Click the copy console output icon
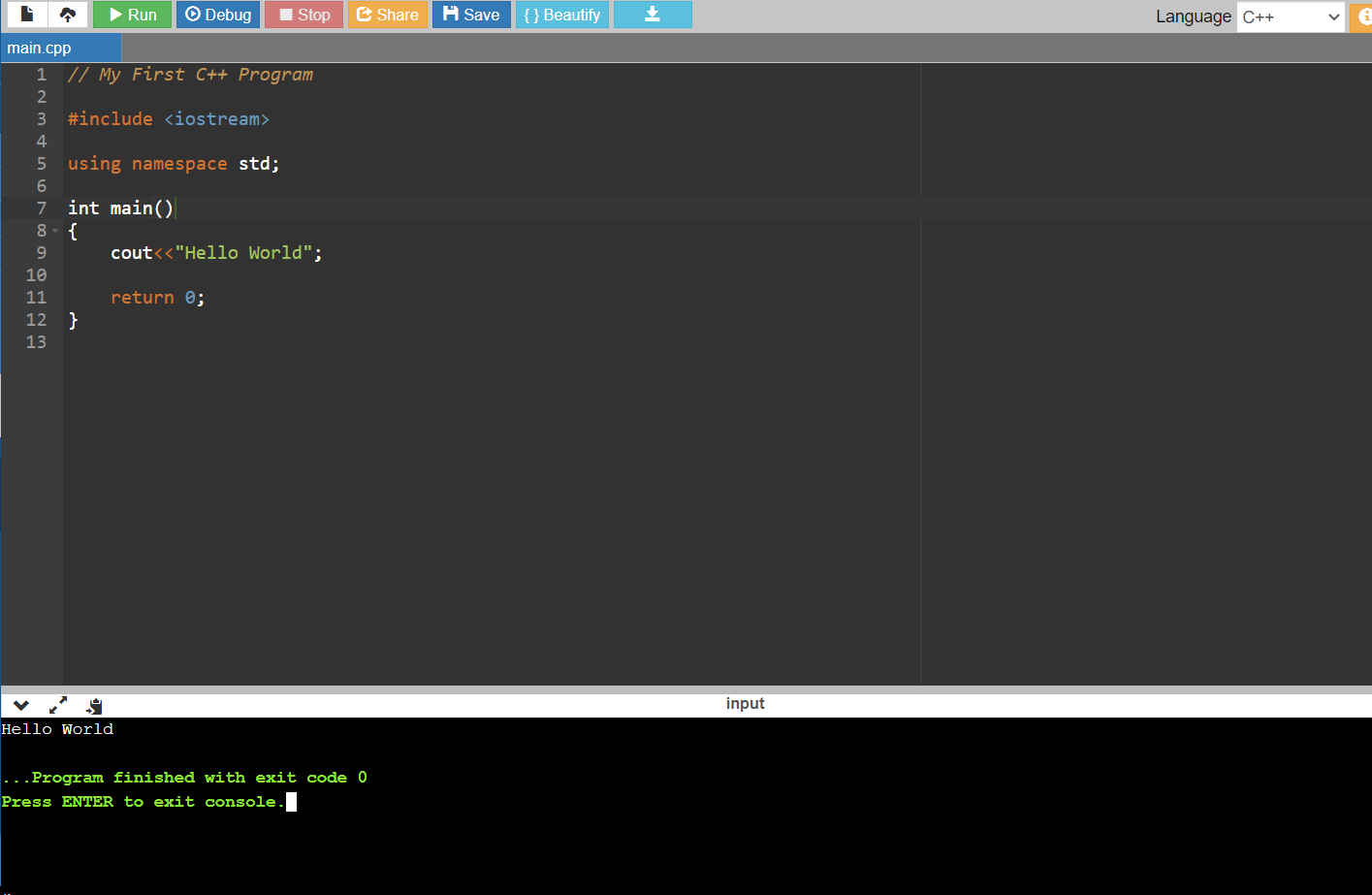 94,706
